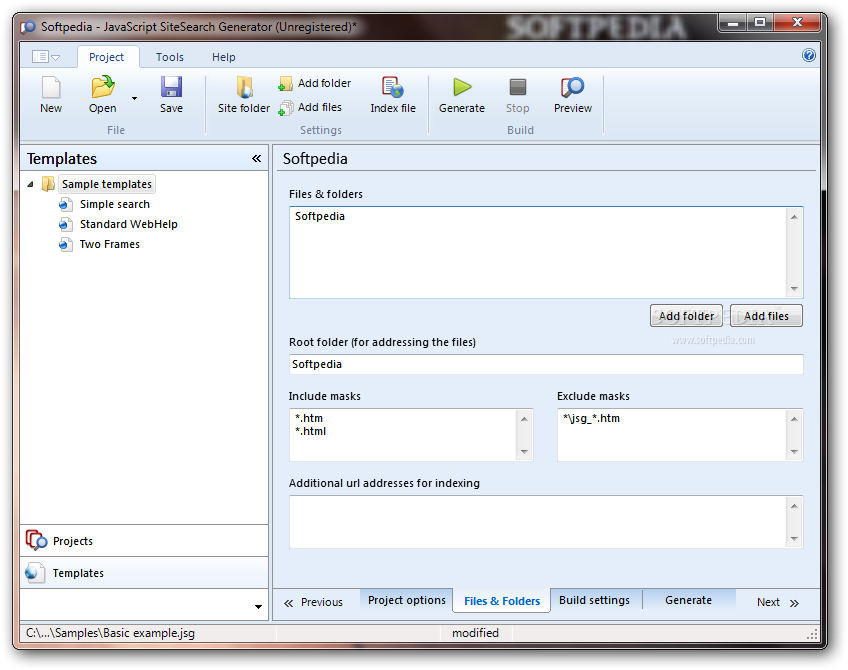Click the Add files button below list

tap(766, 316)
